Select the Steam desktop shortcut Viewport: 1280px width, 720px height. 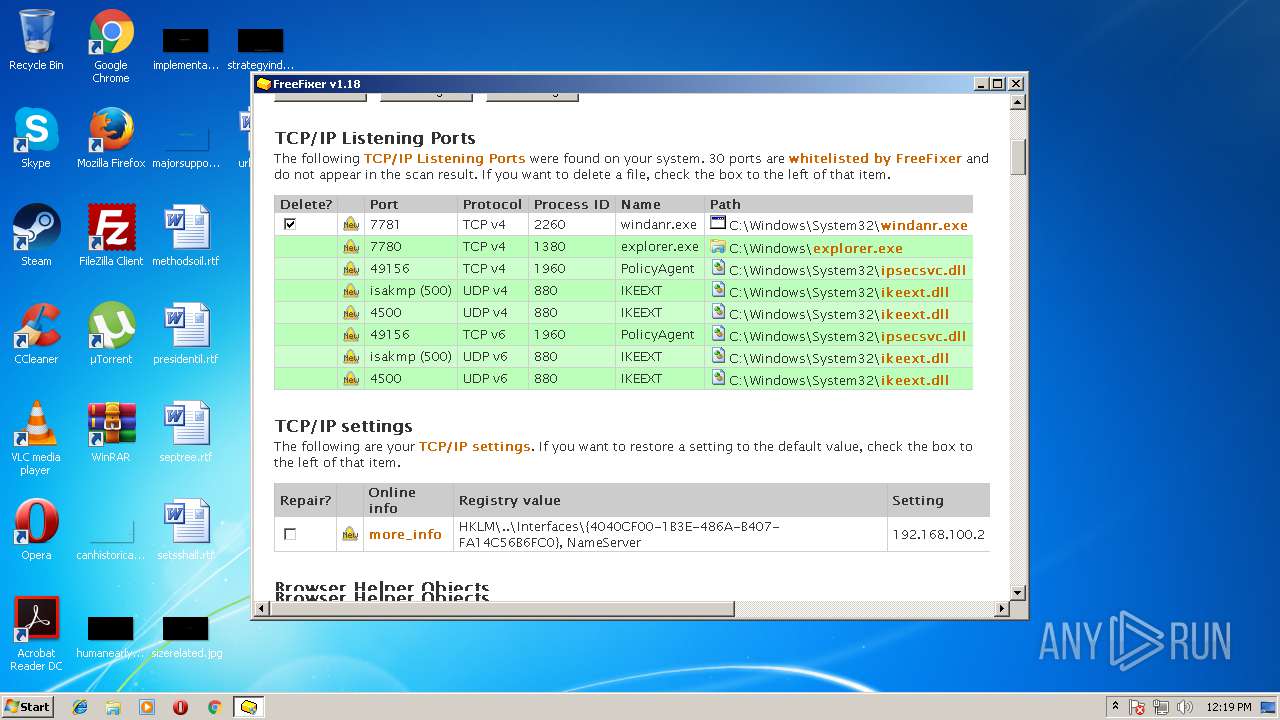point(36,236)
